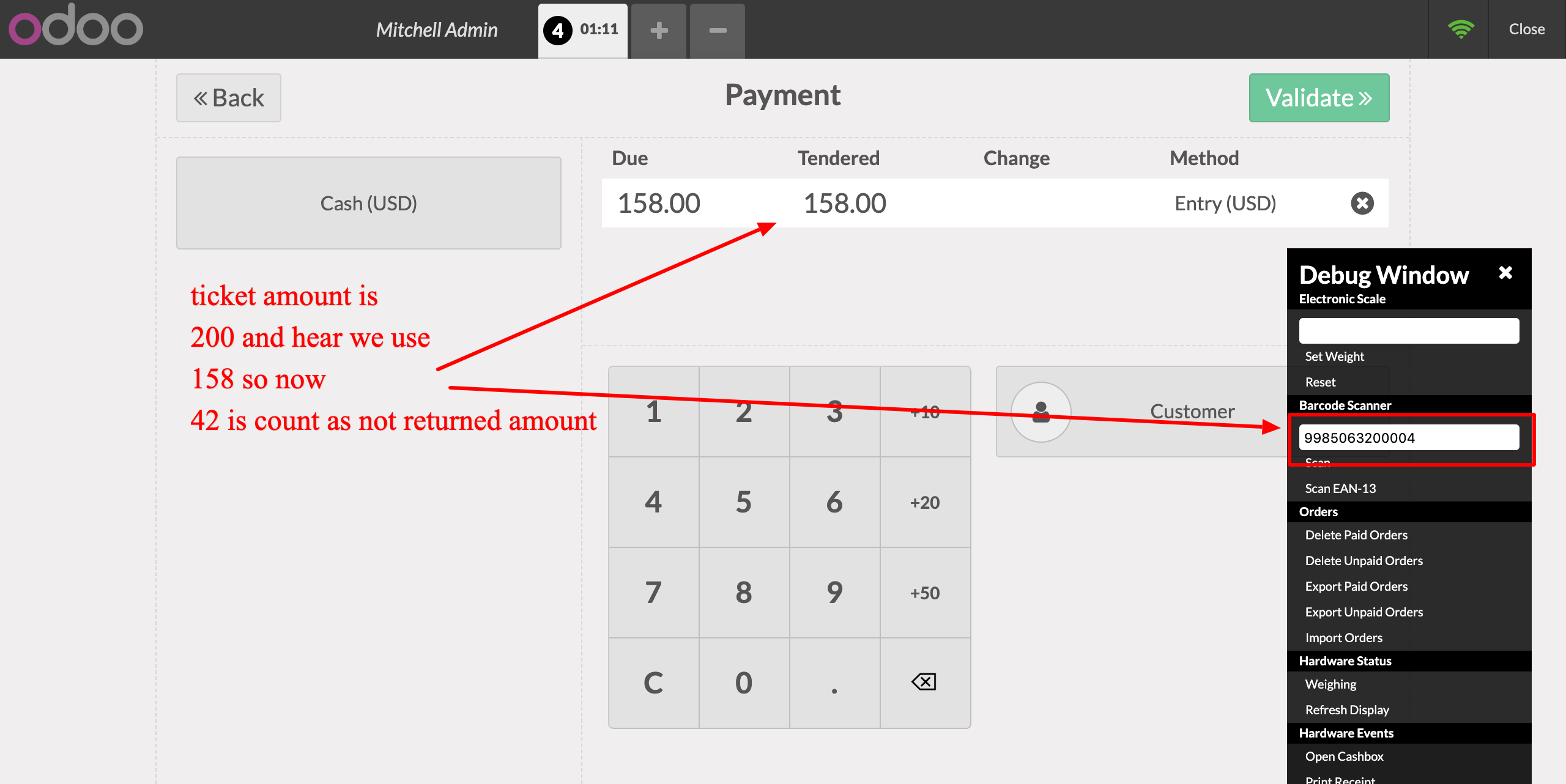Remove current order with minus icon

click(x=717, y=31)
